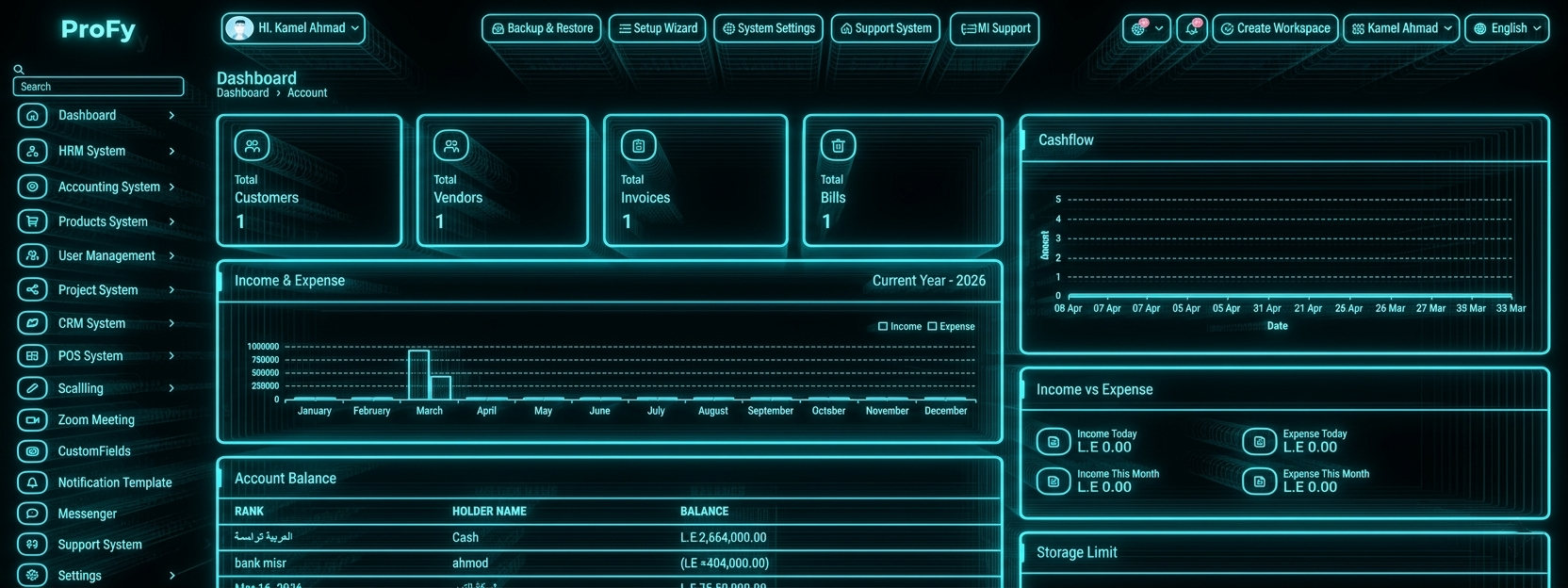Click the Create Workspace button
This screenshot has height=588, width=1568.
1275,28
